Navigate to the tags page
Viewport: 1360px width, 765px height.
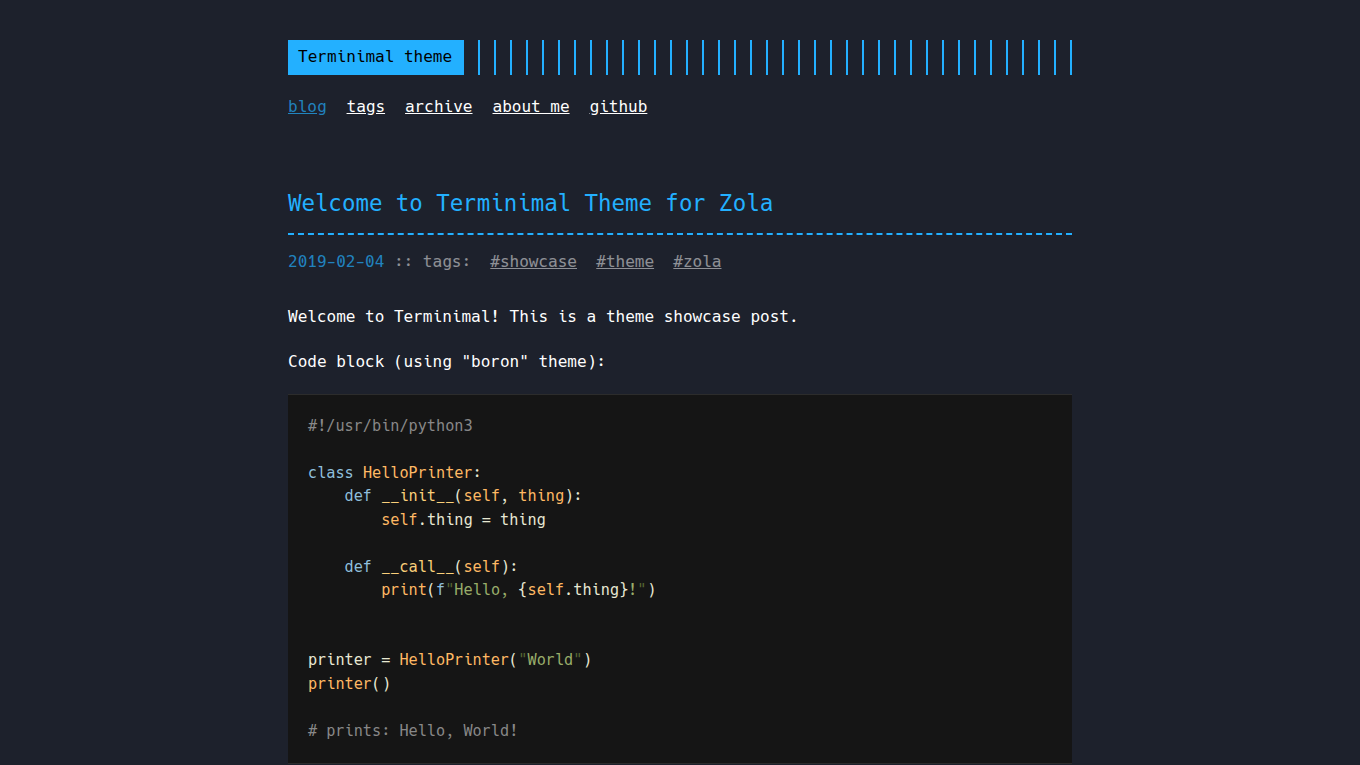pyautogui.click(x=365, y=106)
